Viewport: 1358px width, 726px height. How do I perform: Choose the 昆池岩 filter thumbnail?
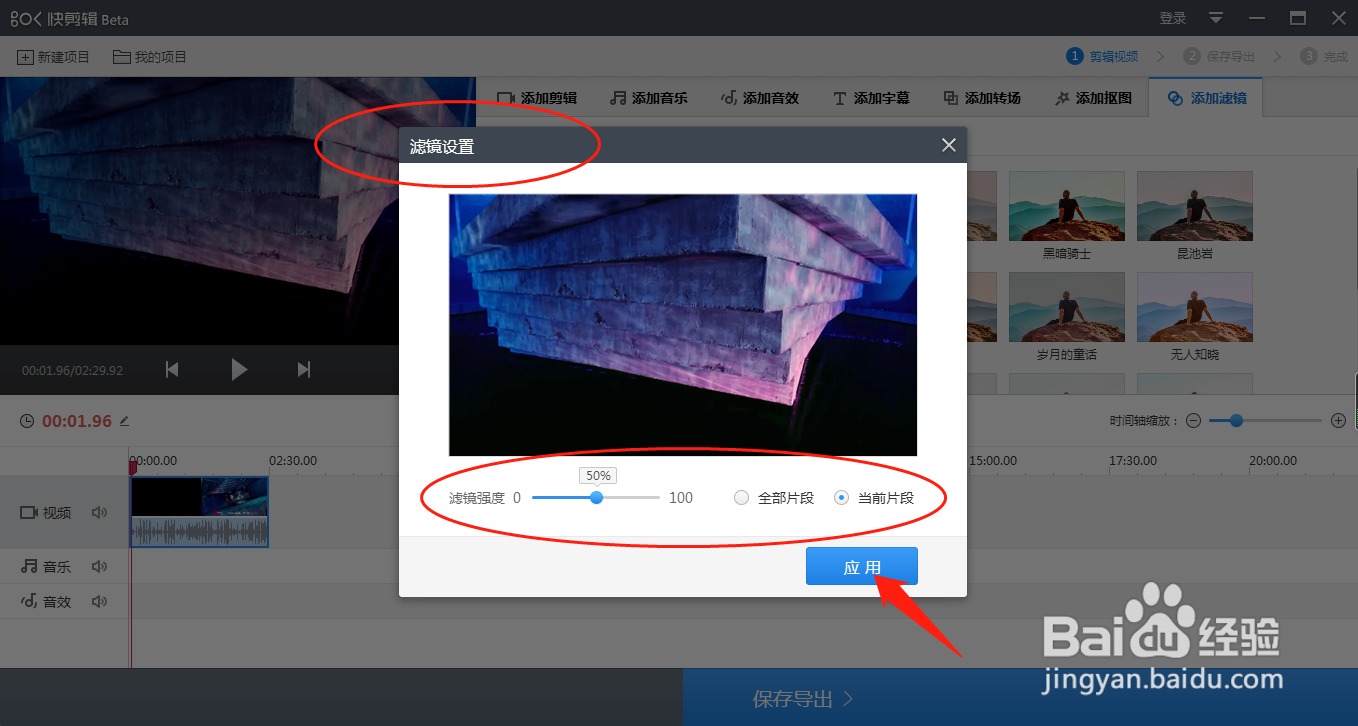click(x=1194, y=206)
